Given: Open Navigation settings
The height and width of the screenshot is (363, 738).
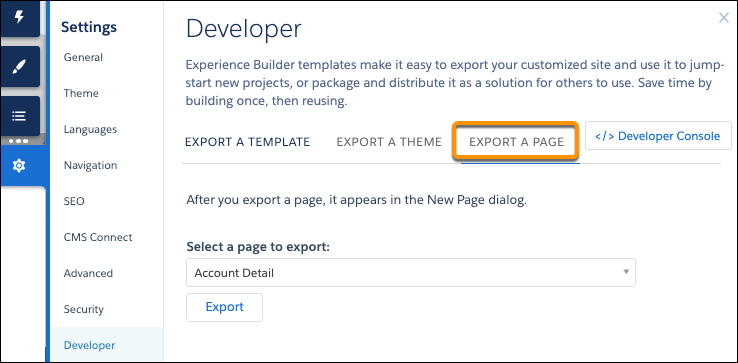Looking at the screenshot, I should [90, 165].
